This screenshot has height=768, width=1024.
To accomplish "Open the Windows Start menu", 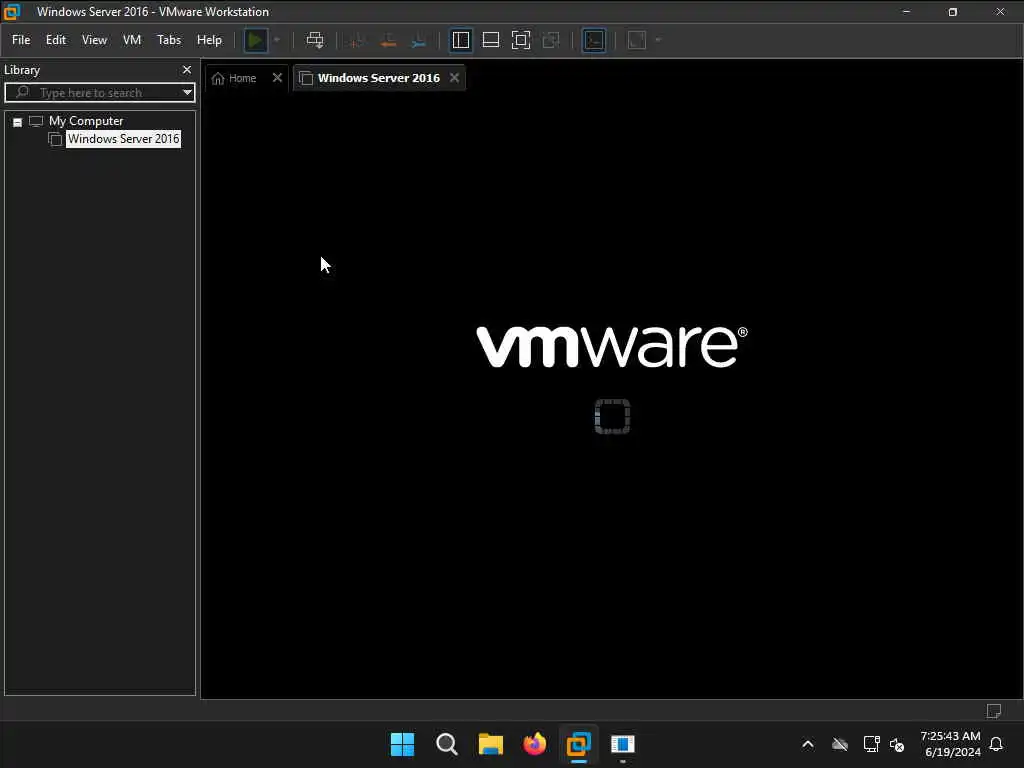I will (402, 744).
